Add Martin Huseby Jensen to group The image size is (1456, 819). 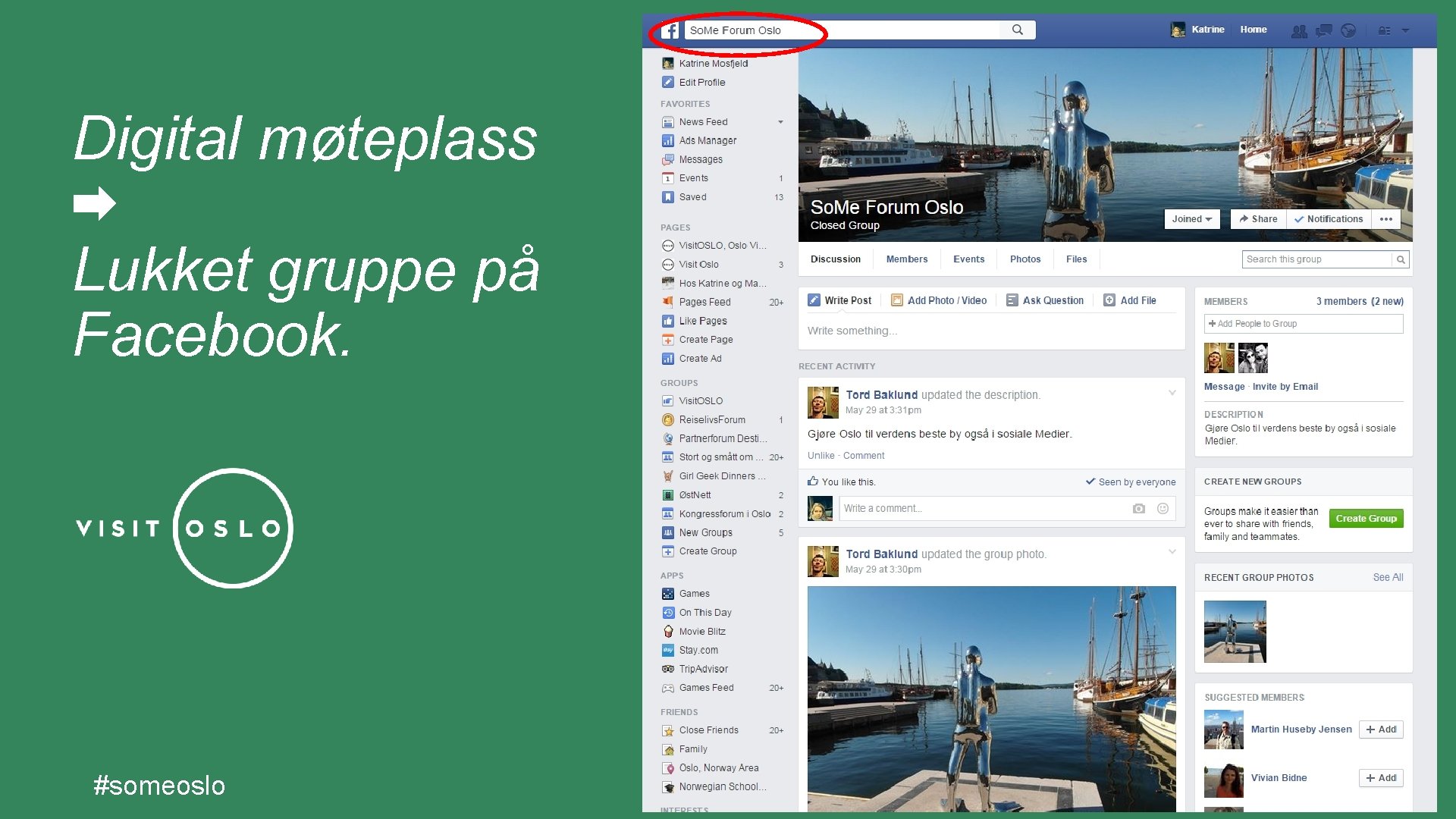[x=1381, y=730]
